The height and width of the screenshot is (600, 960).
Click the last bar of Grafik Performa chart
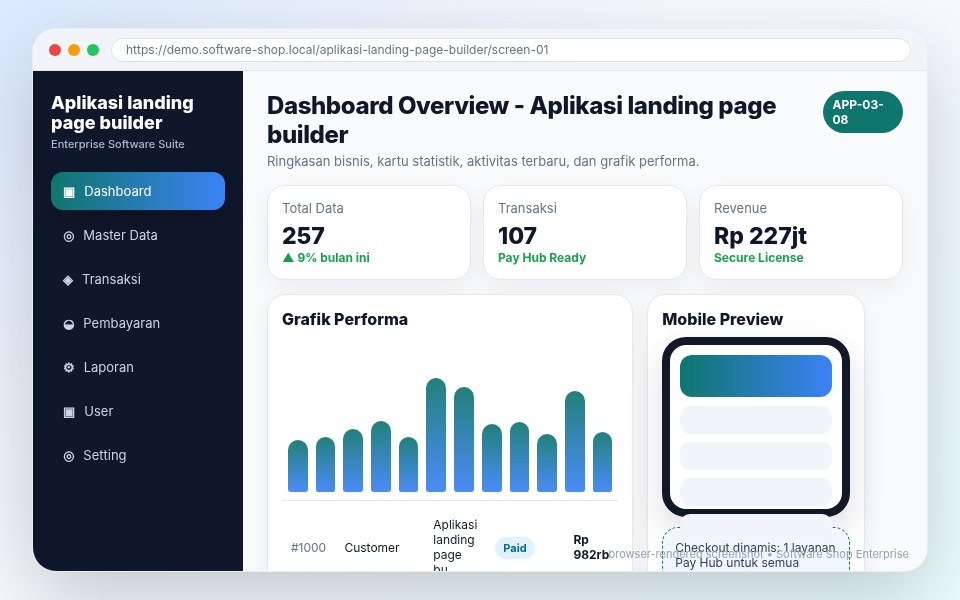602,462
